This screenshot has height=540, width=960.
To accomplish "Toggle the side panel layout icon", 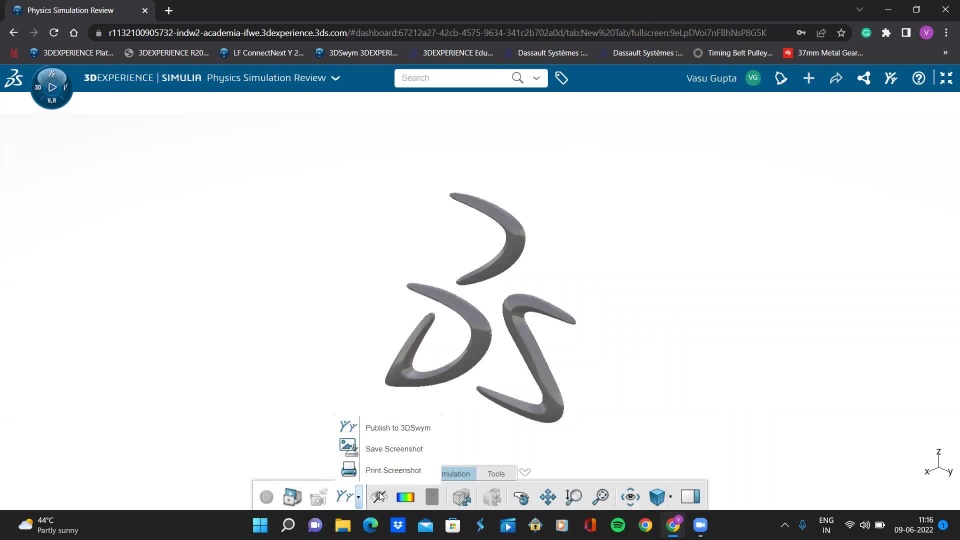I will coord(691,497).
